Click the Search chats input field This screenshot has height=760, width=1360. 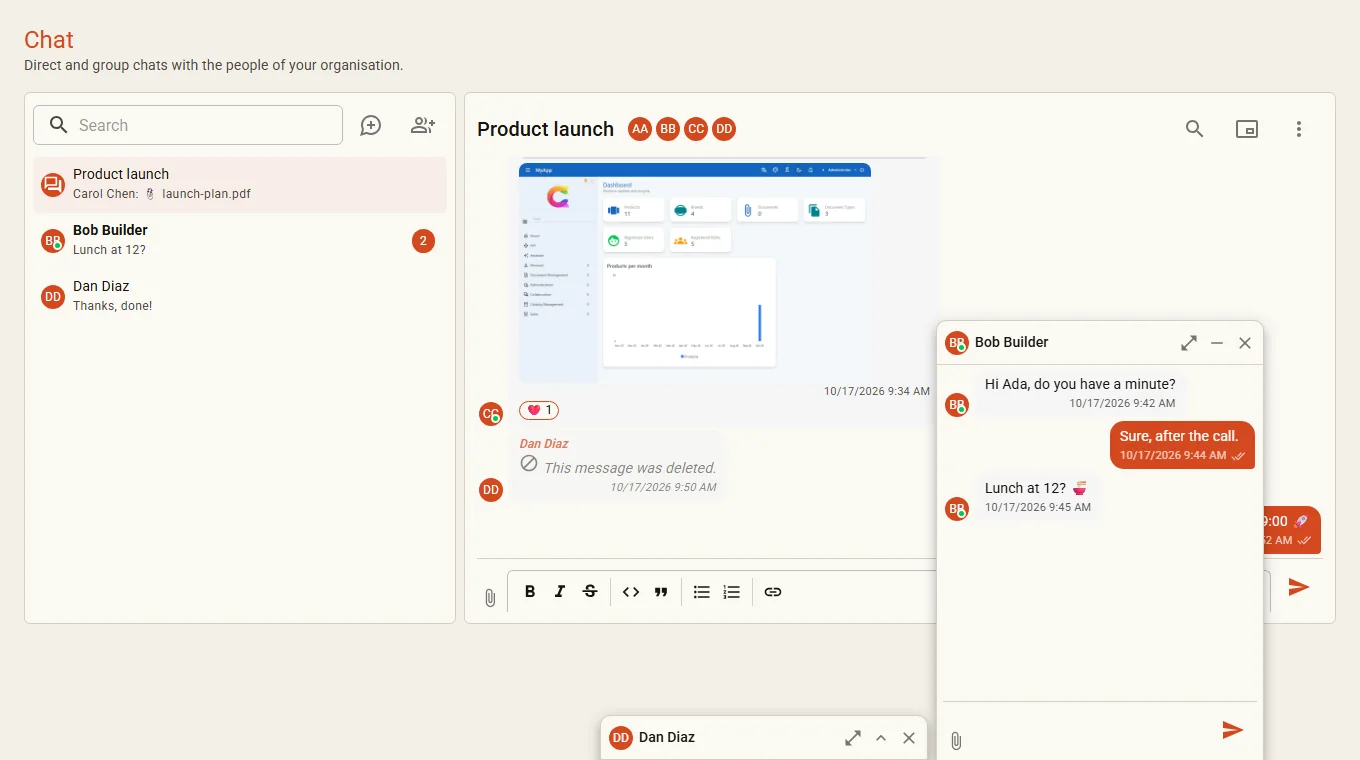coord(188,125)
